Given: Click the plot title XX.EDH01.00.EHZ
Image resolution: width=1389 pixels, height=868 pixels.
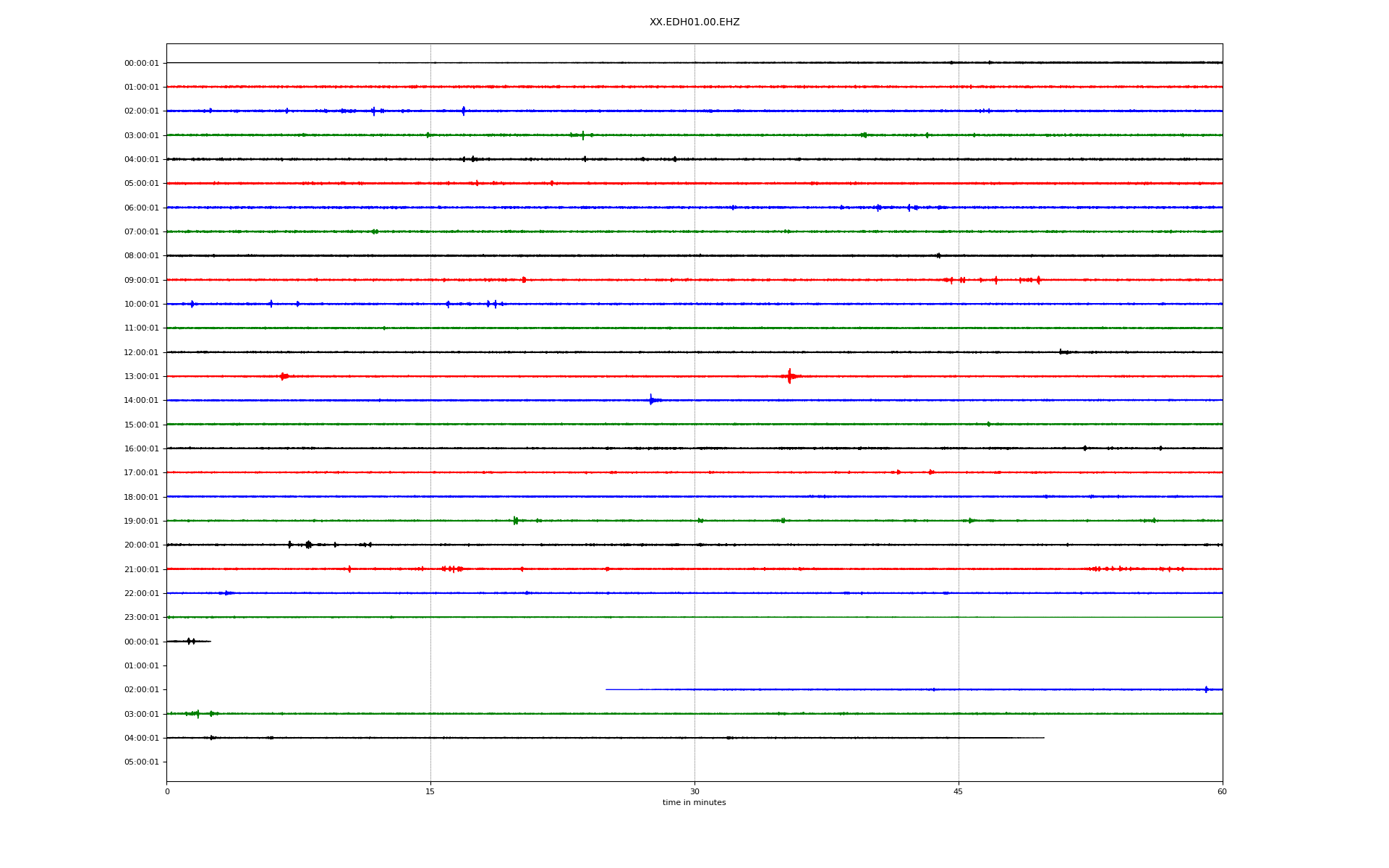Looking at the screenshot, I should [x=694, y=22].
